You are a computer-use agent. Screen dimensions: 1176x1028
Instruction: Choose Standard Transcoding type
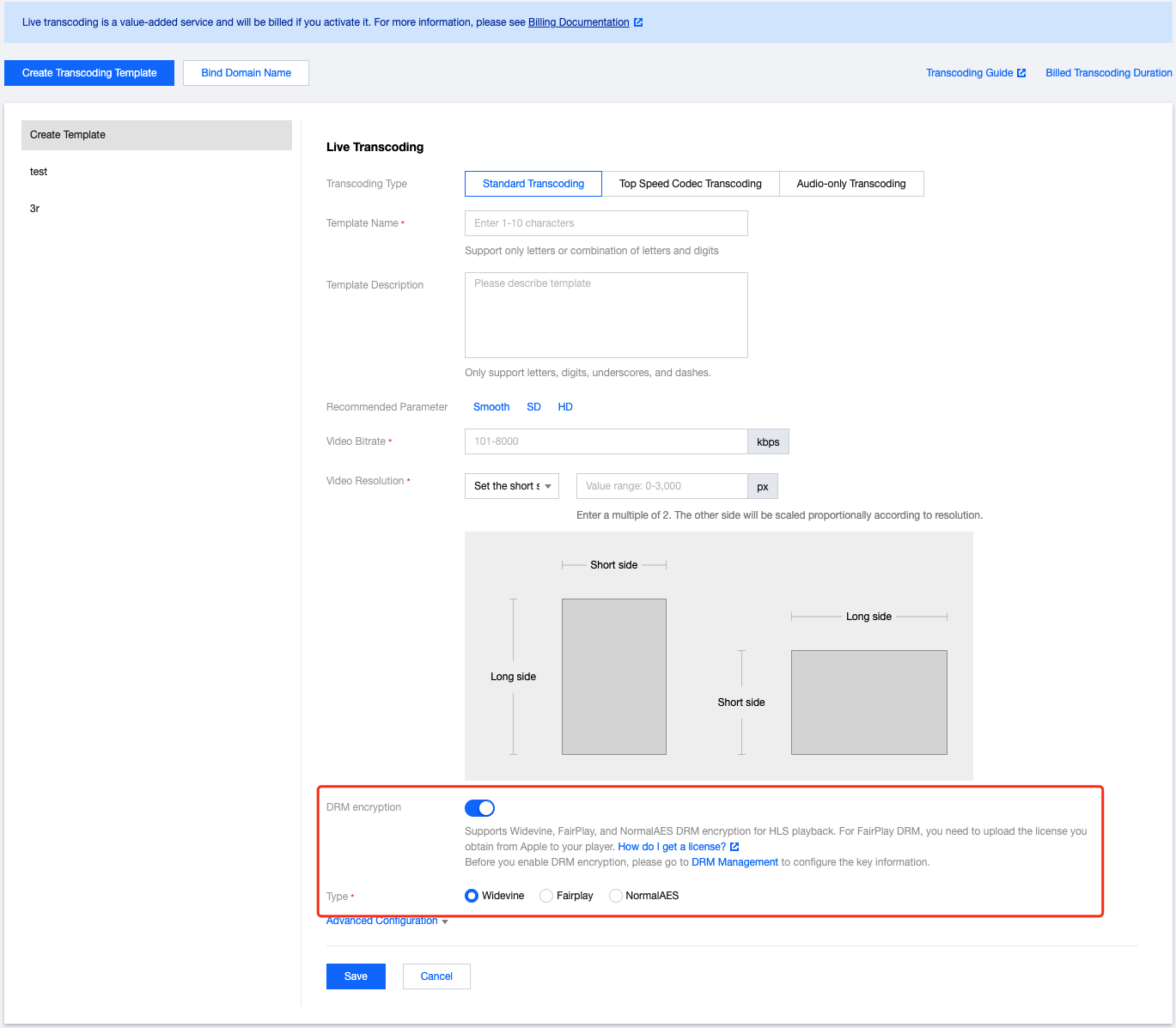(533, 184)
